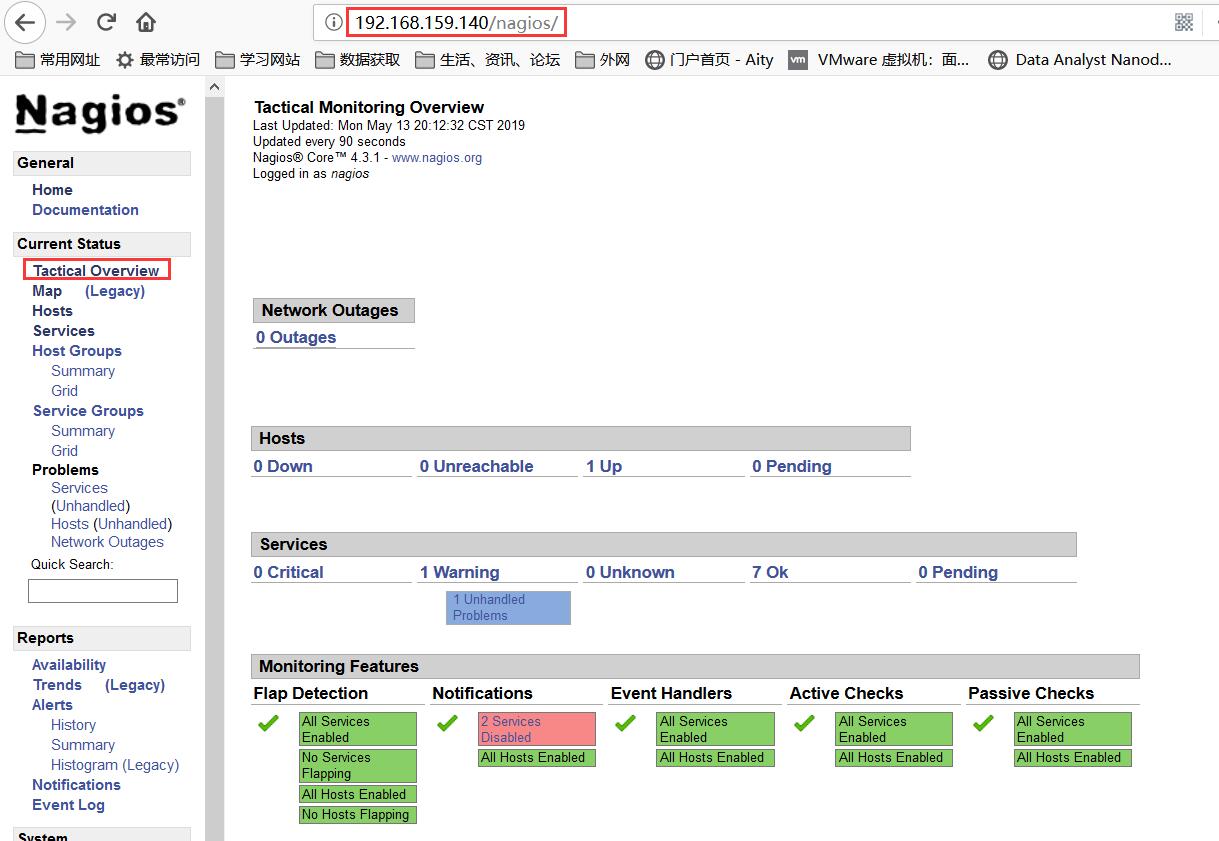
Task: Click No Hosts Flapping status box
Action: click(358, 815)
